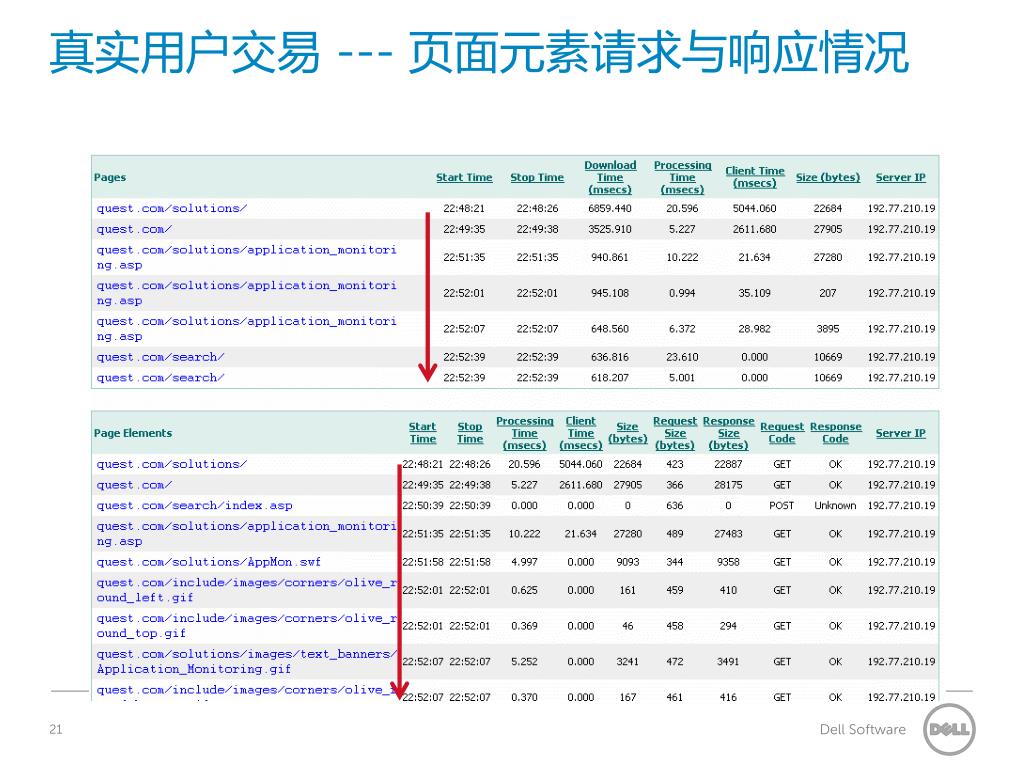Open quest.com/ link in Pages table
The image size is (1024, 768).
135,229
